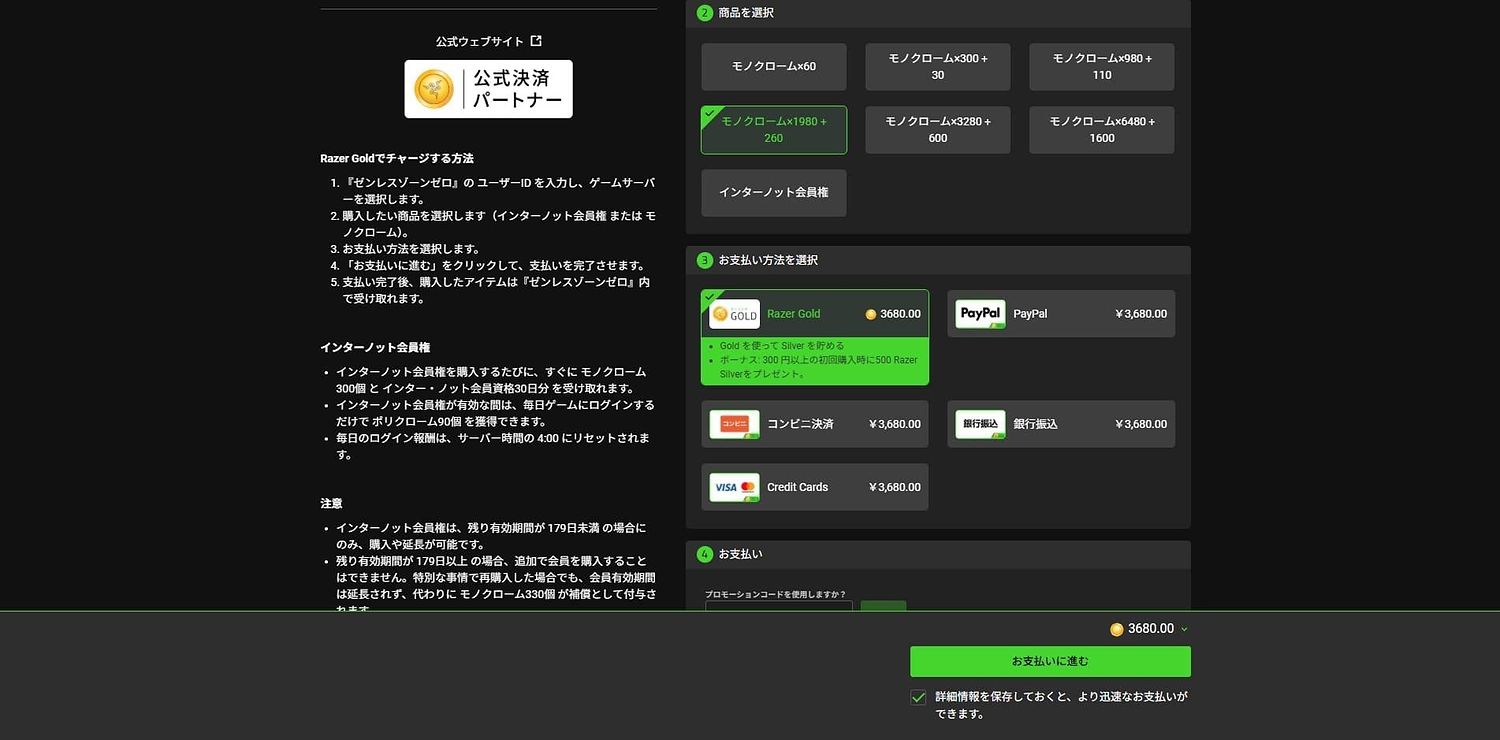Screen dimensions: 1500x740
Task: Click the Razer Gold official partner badge
Action: pos(488,89)
